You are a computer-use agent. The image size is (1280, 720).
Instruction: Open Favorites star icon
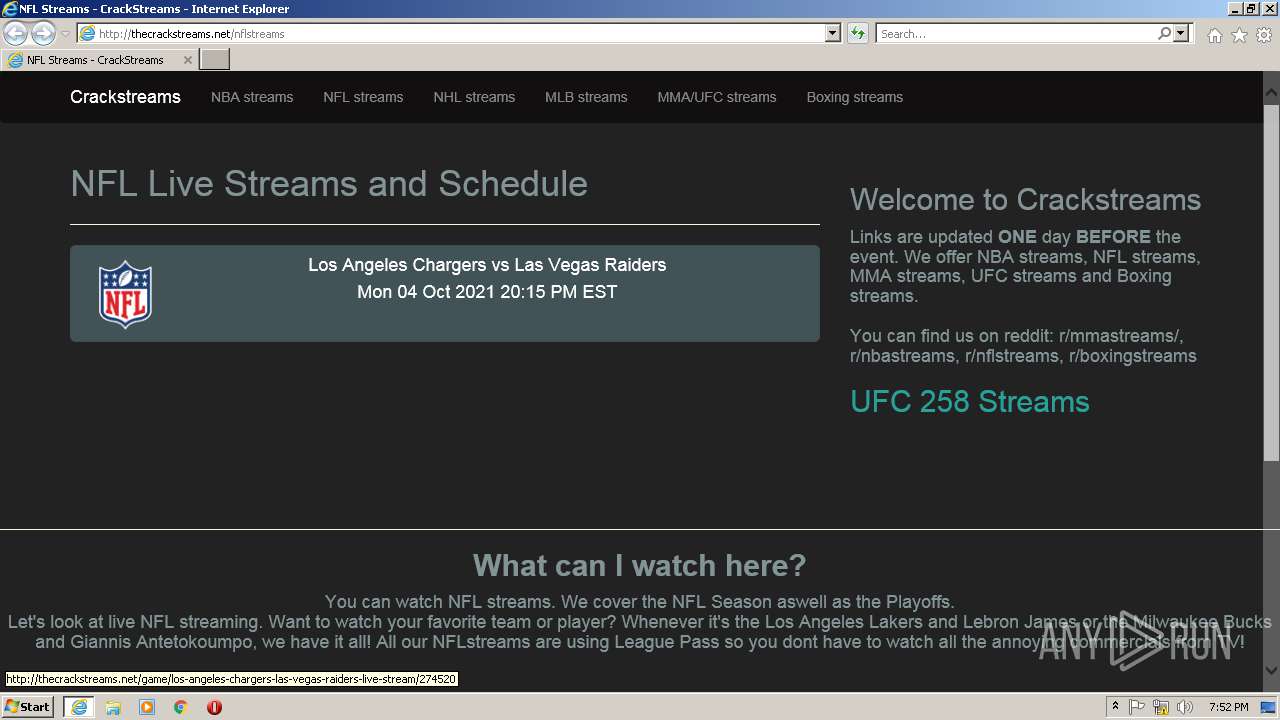pyautogui.click(x=1239, y=35)
